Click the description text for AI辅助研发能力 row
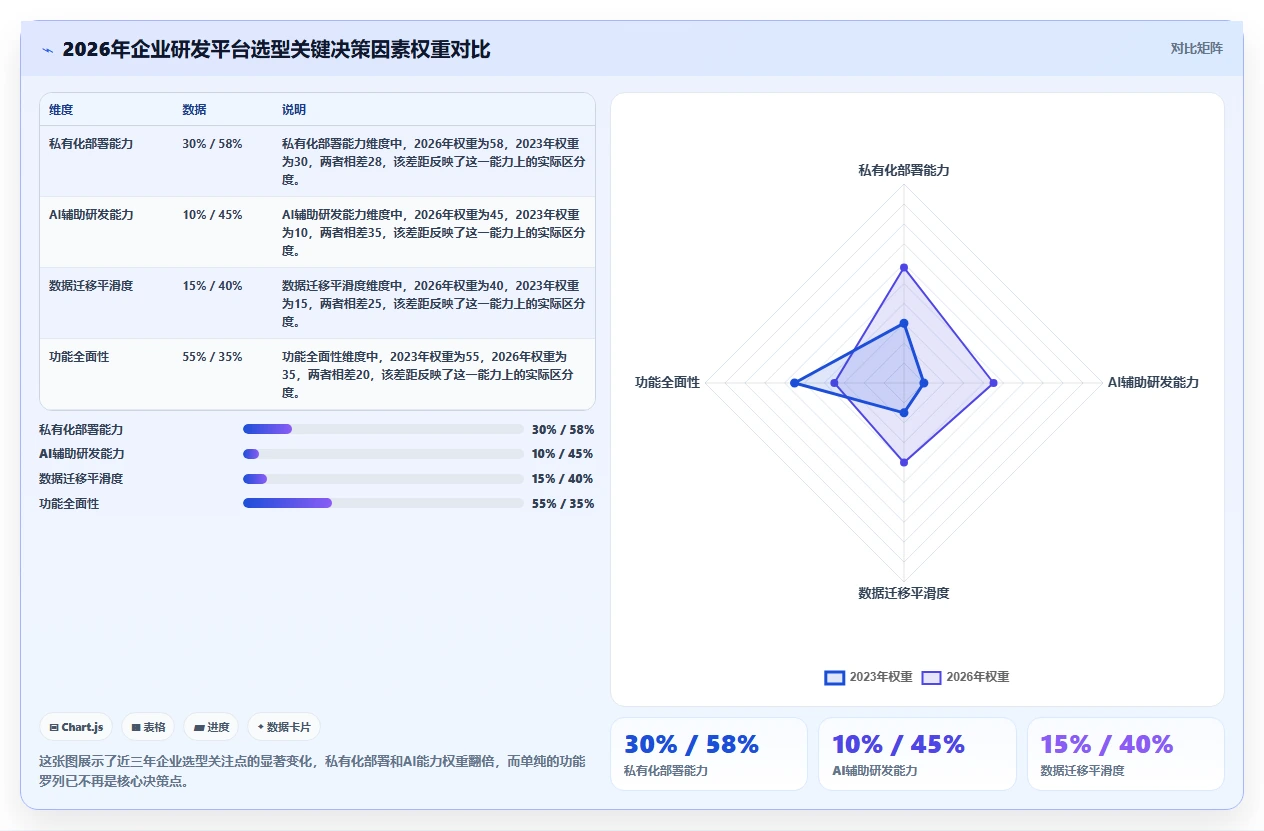 click(x=433, y=233)
